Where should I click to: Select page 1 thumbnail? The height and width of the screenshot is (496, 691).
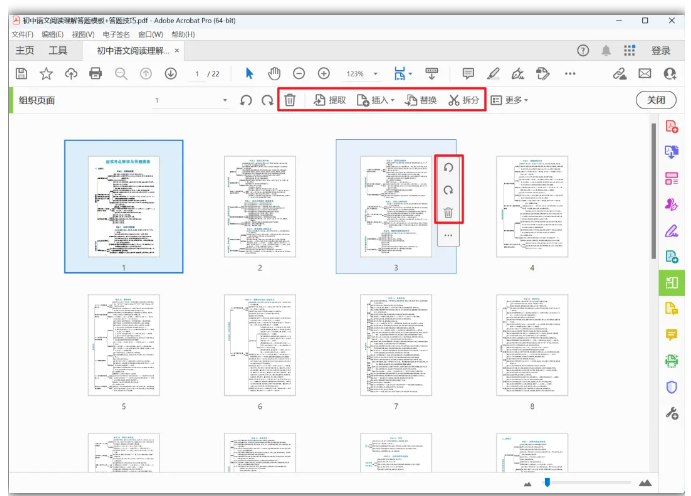click(123, 206)
